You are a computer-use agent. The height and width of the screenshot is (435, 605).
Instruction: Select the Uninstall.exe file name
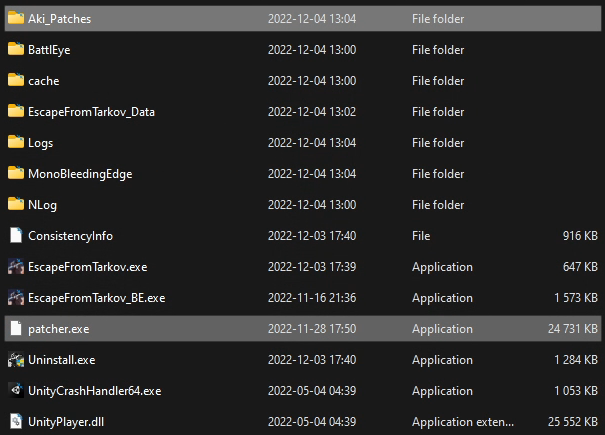[x=62, y=360]
